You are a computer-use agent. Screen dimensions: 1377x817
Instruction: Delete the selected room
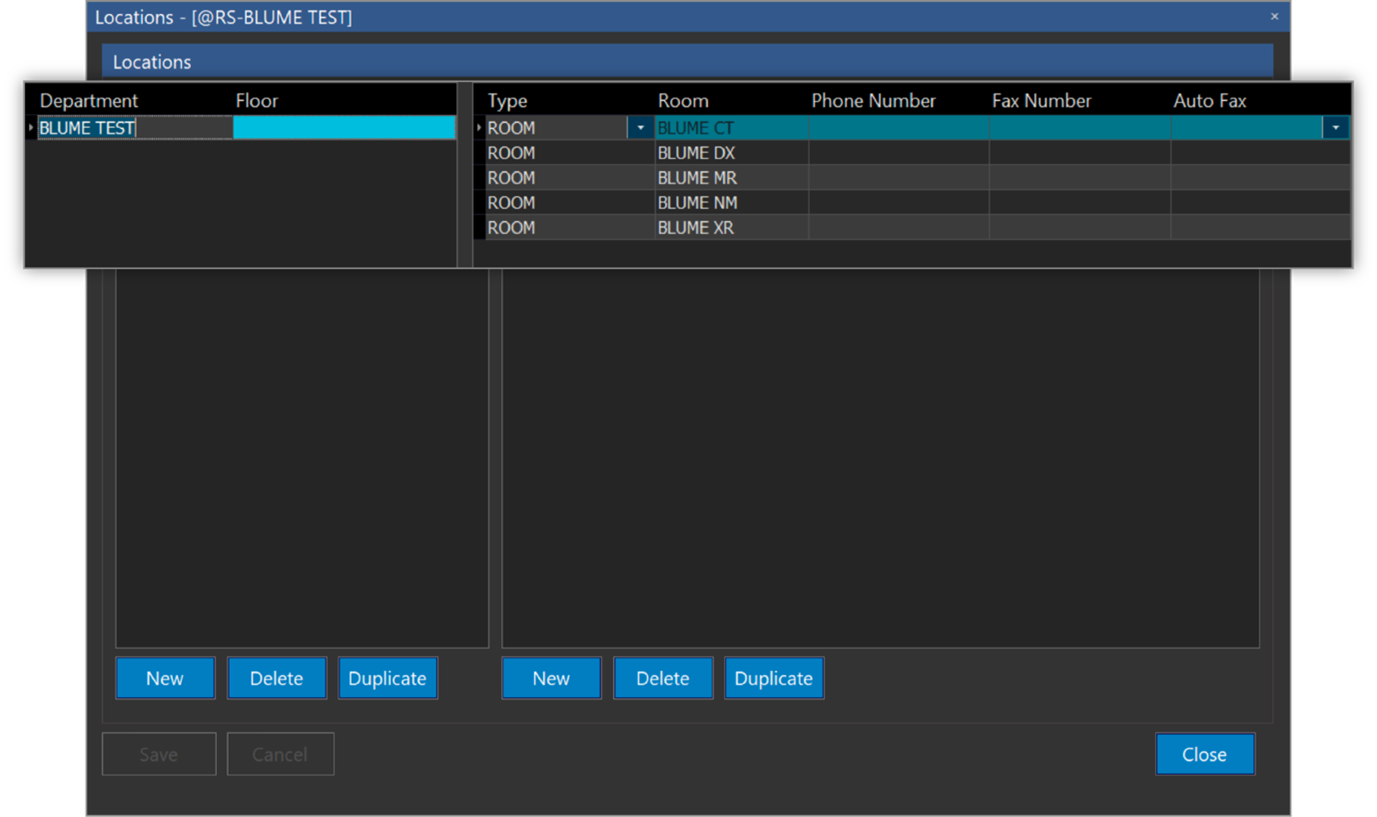click(662, 678)
